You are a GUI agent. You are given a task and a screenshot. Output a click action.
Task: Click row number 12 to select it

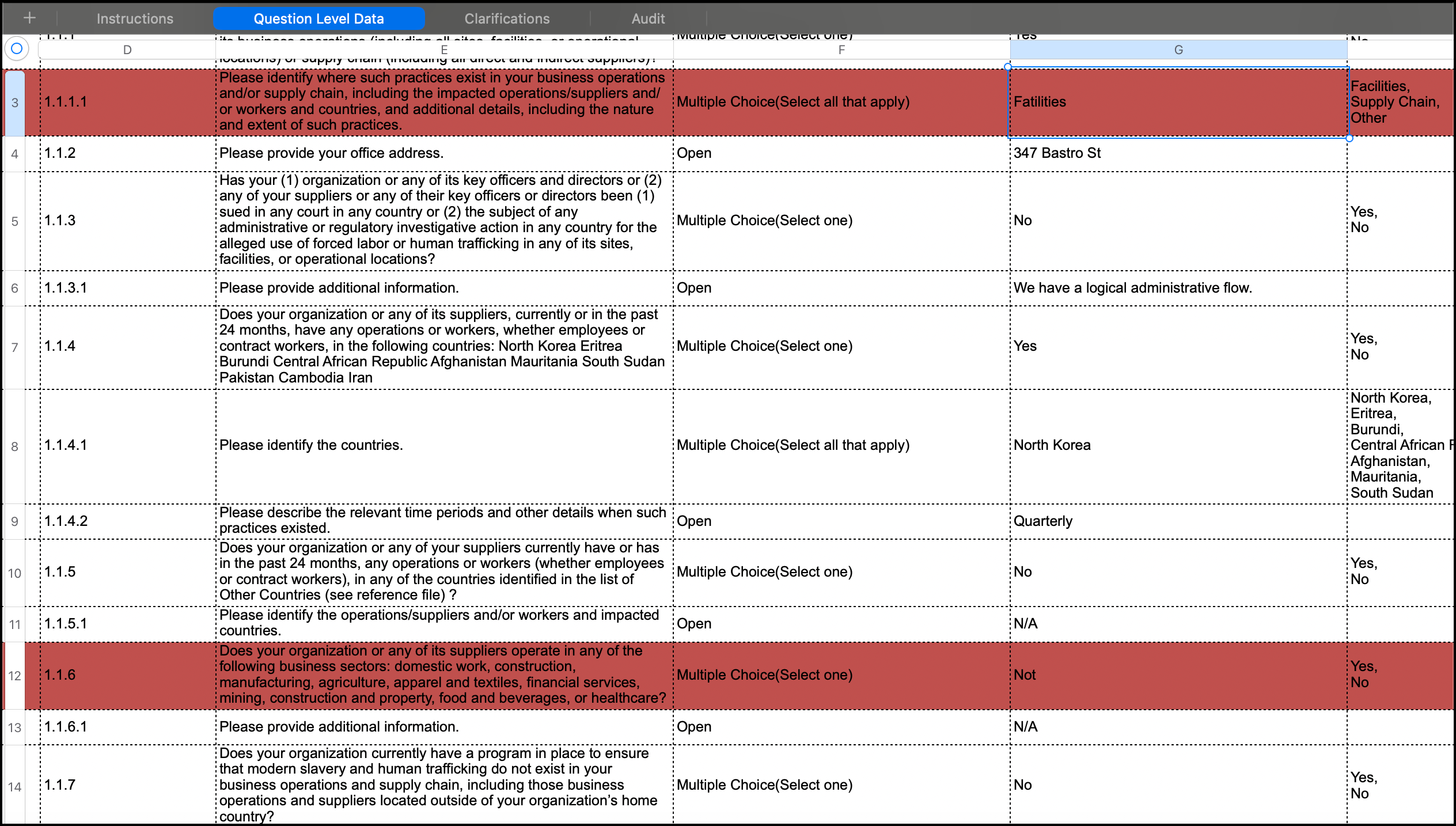click(x=15, y=675)
